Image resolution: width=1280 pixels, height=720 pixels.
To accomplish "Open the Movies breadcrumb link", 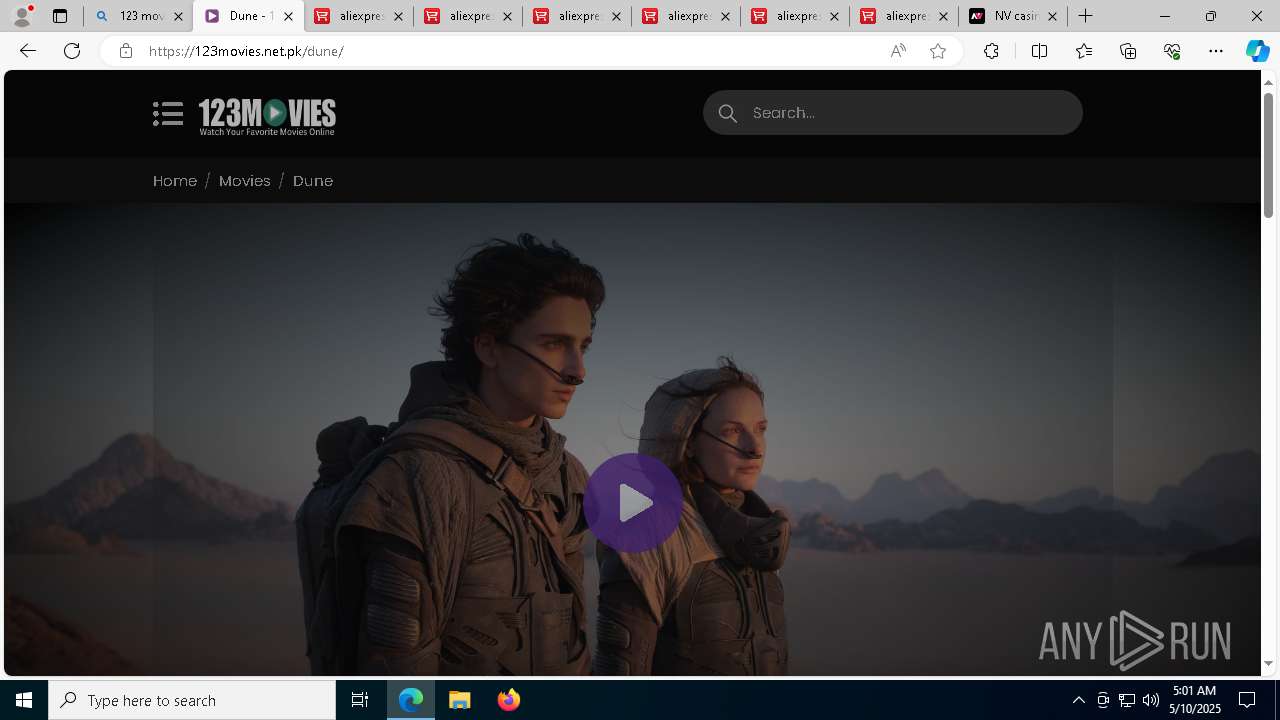I will 245,181.
